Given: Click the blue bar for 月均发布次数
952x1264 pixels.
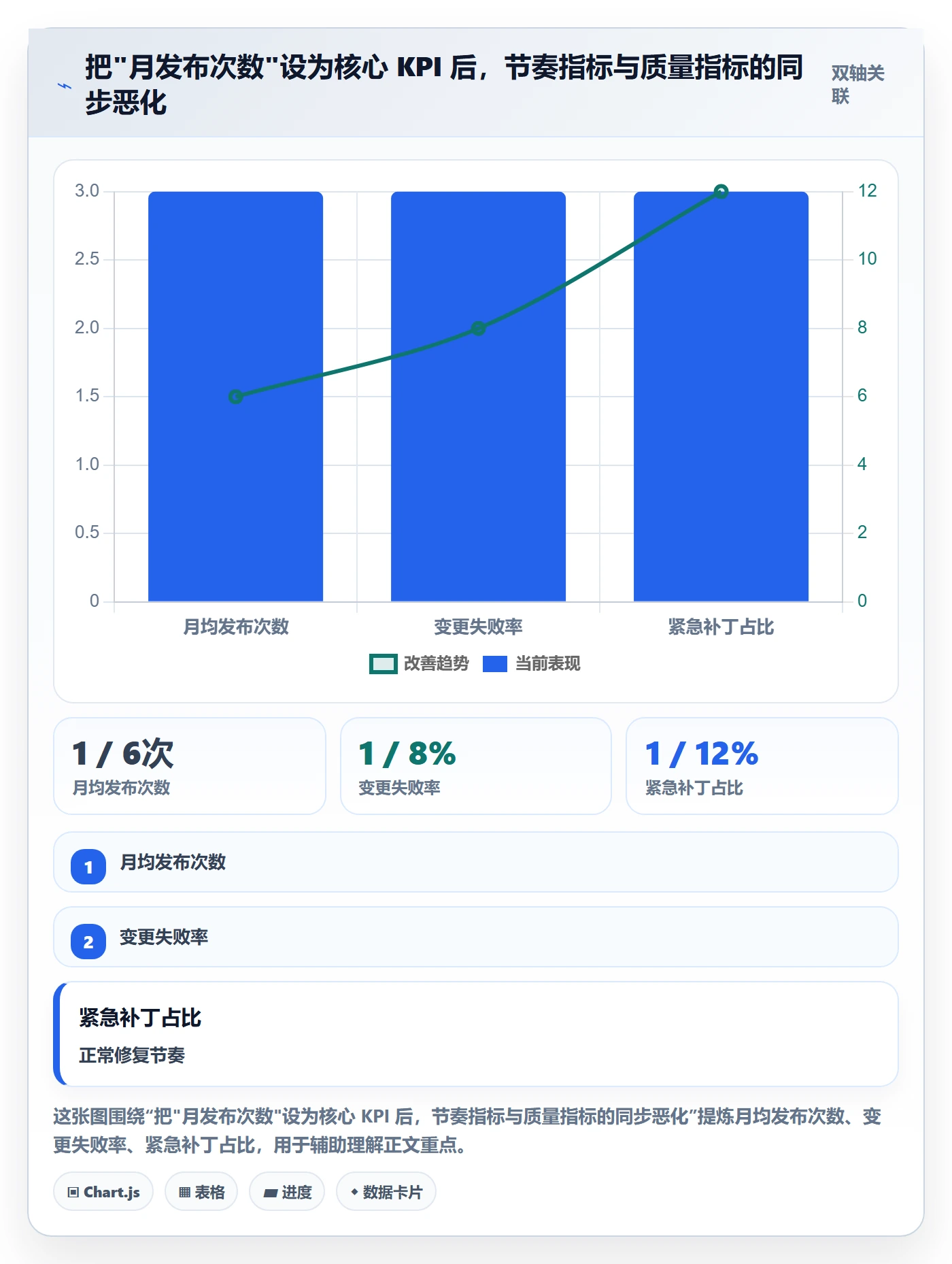Looking at the screenshot, I should pyautogui.click(x=235, y=397).
